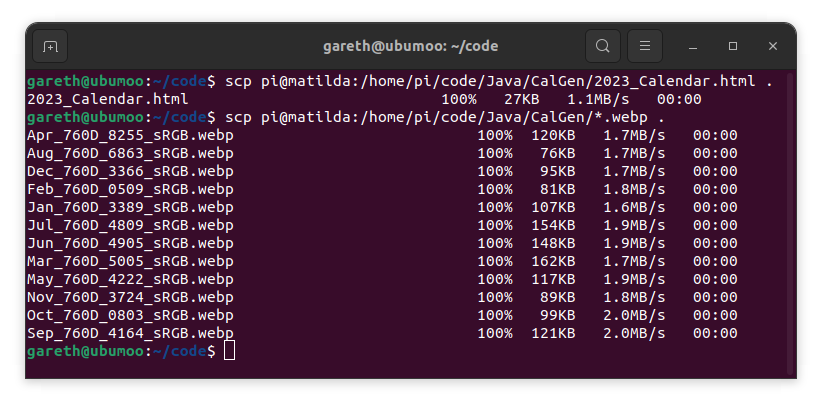Click the 162KB size for Mar file
Image resolution: width=822 pixels, height=407 pixels.
[553, 261]
